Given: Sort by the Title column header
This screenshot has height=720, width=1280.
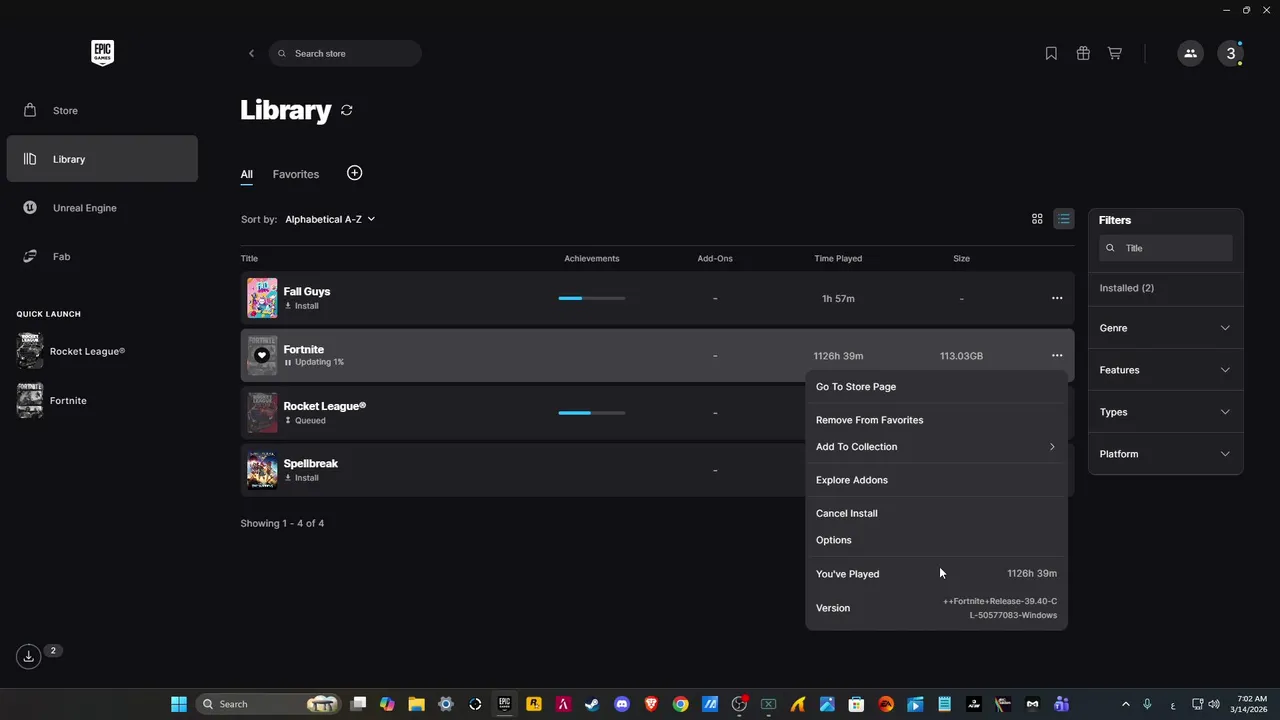Looking at the screenshot, I should [249, 259].
